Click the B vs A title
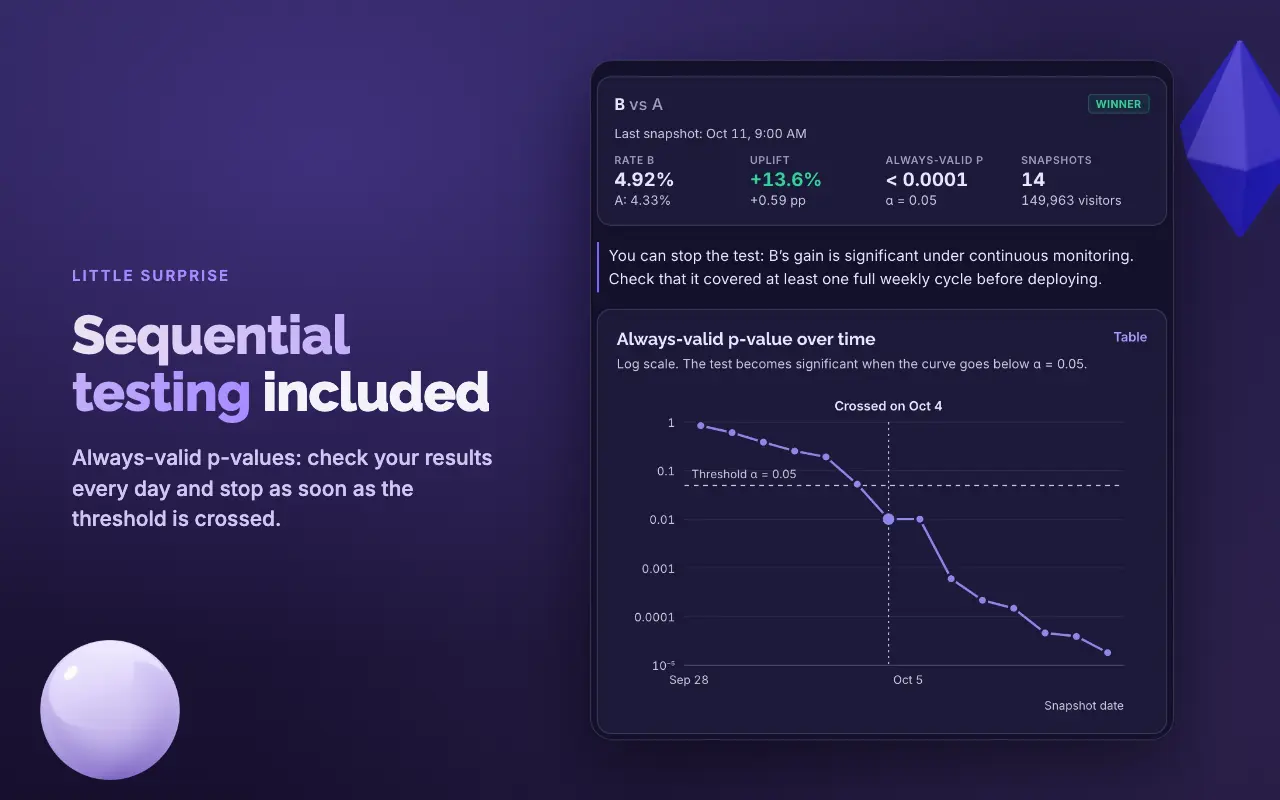Screen dimensions: 1280x800 (x=638, y=104)
